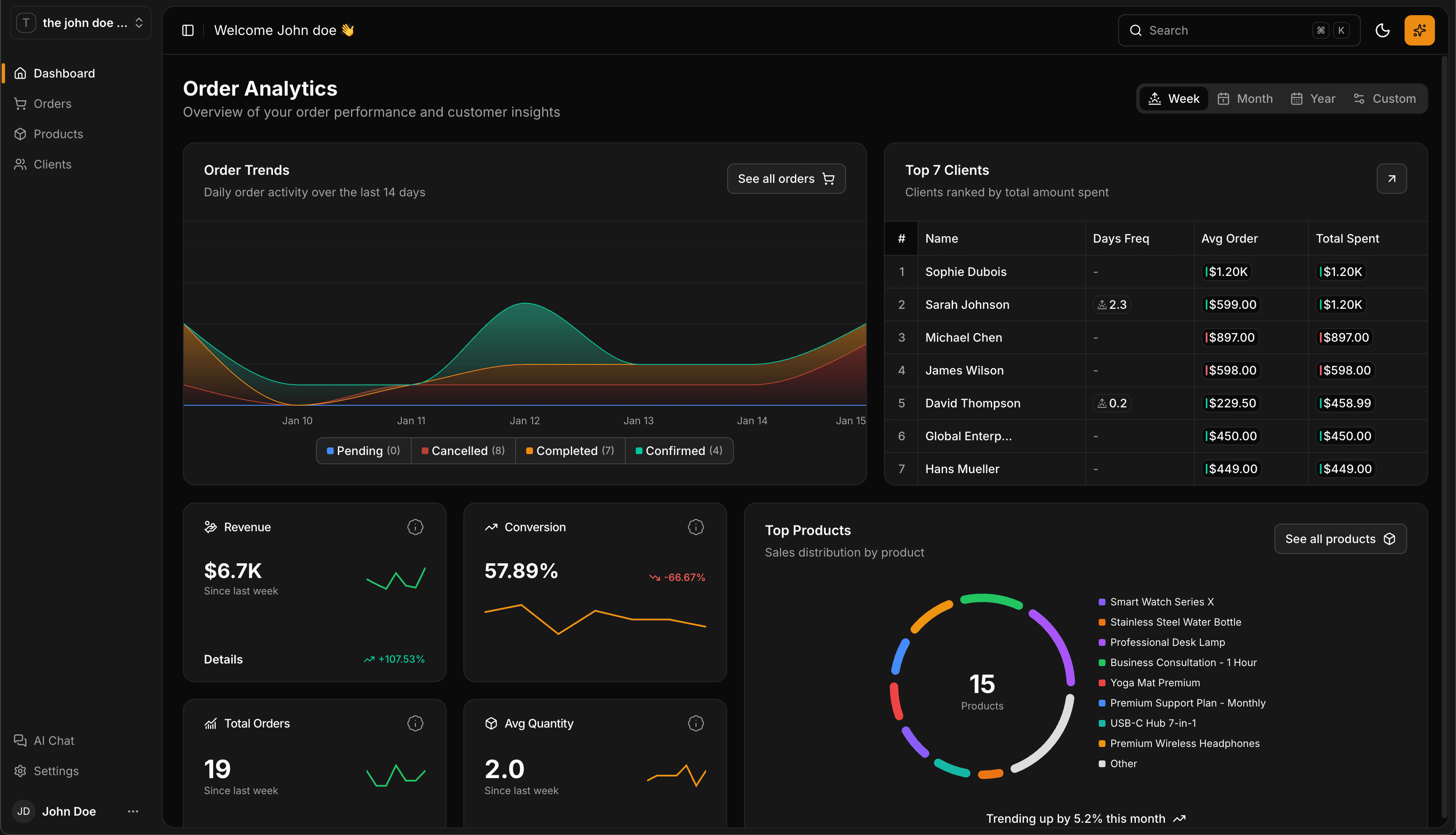Open the workspace switcher dropdown
This screenshot has height=835, width=1456.
[138, 22]
